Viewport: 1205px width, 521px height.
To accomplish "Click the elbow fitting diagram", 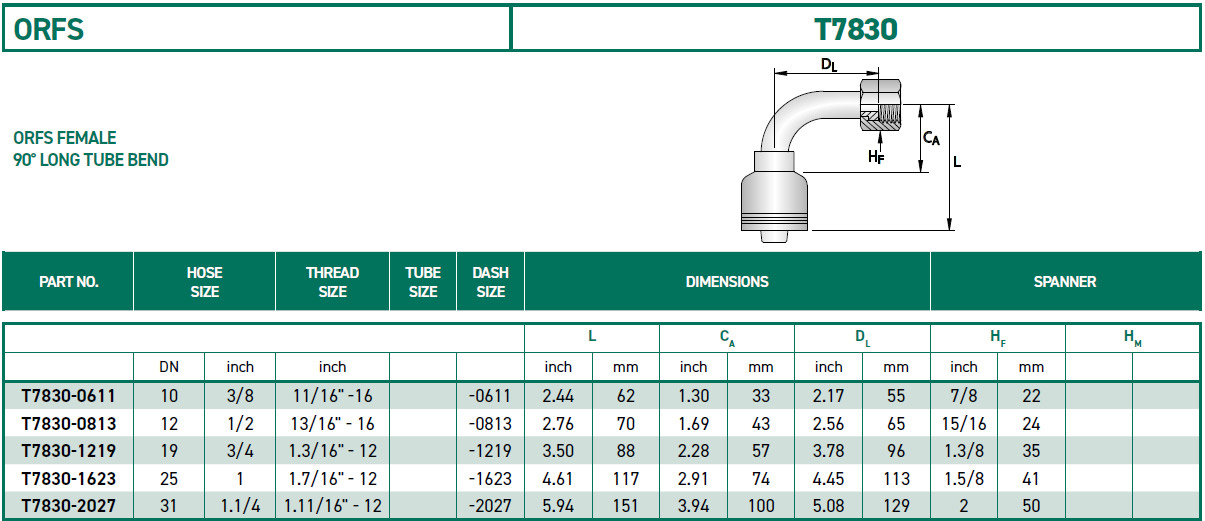I will tap(850, 150).
